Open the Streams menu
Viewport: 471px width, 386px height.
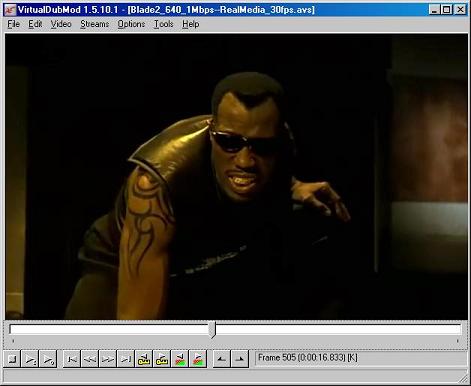coord(95,24)
